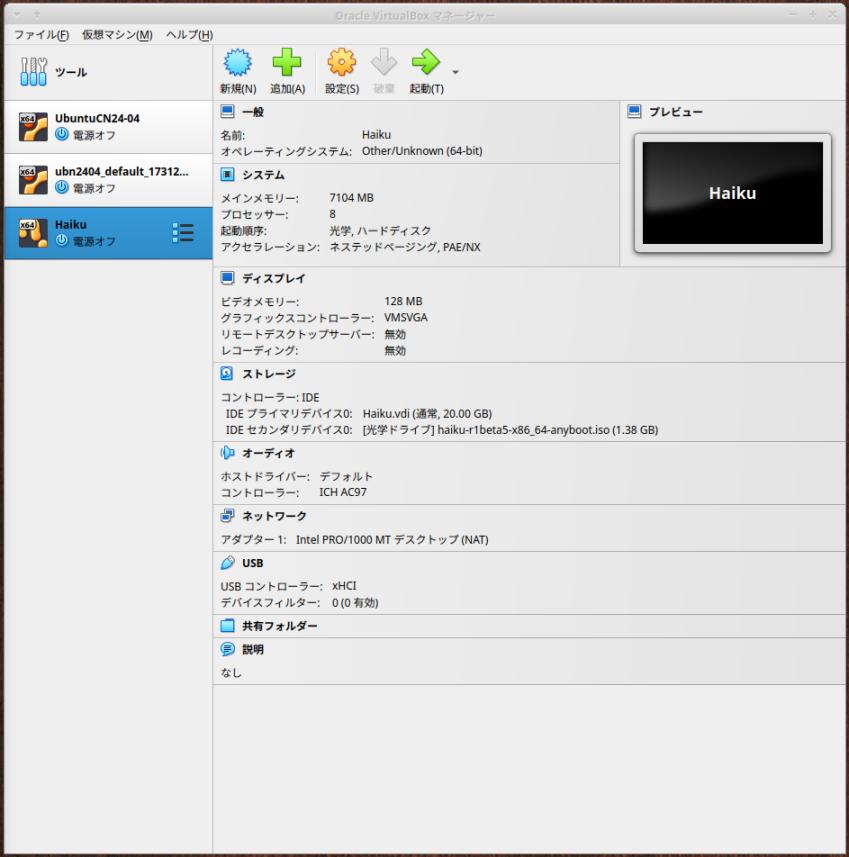
Task: Start the VM with 起動(T) arrow
Action: pos(426,62)
